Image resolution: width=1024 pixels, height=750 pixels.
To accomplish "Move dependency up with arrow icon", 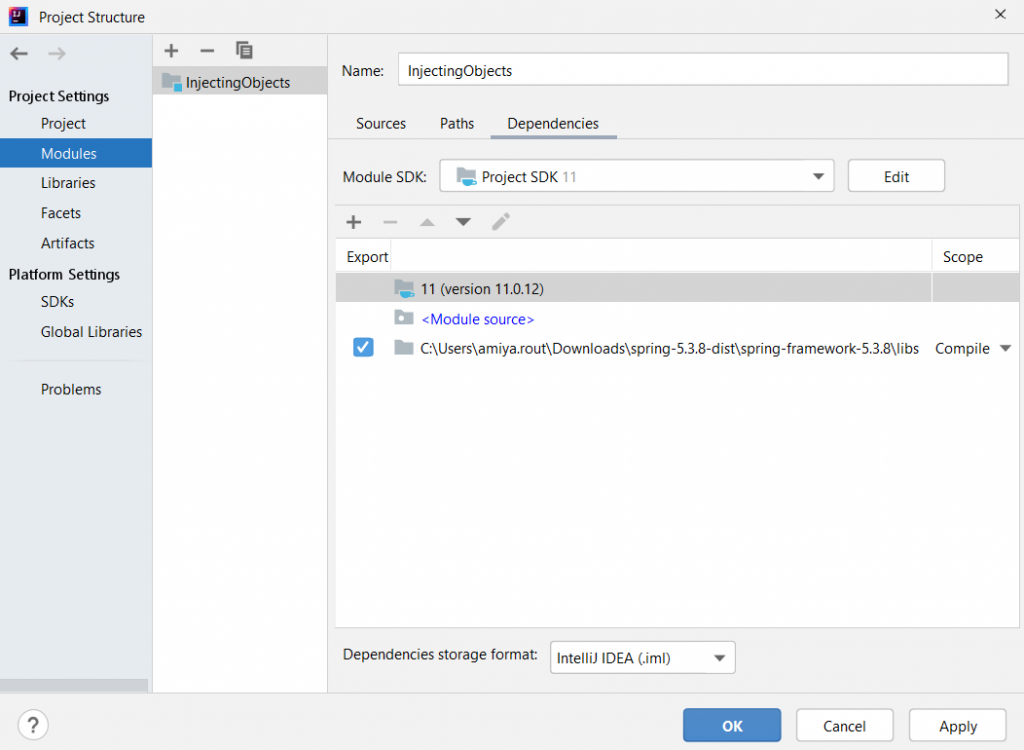I will (427, 222).
